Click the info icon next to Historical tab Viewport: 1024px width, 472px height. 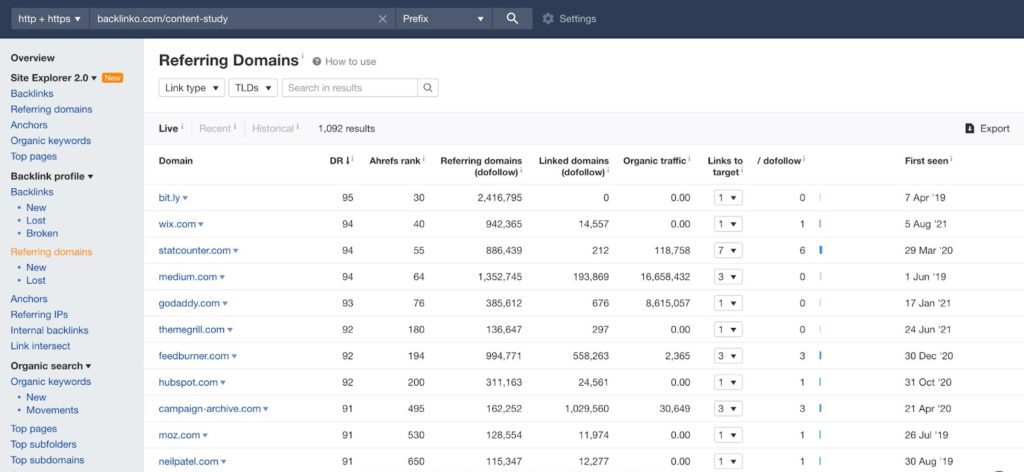pyautogui.click(x=298, y=126)
